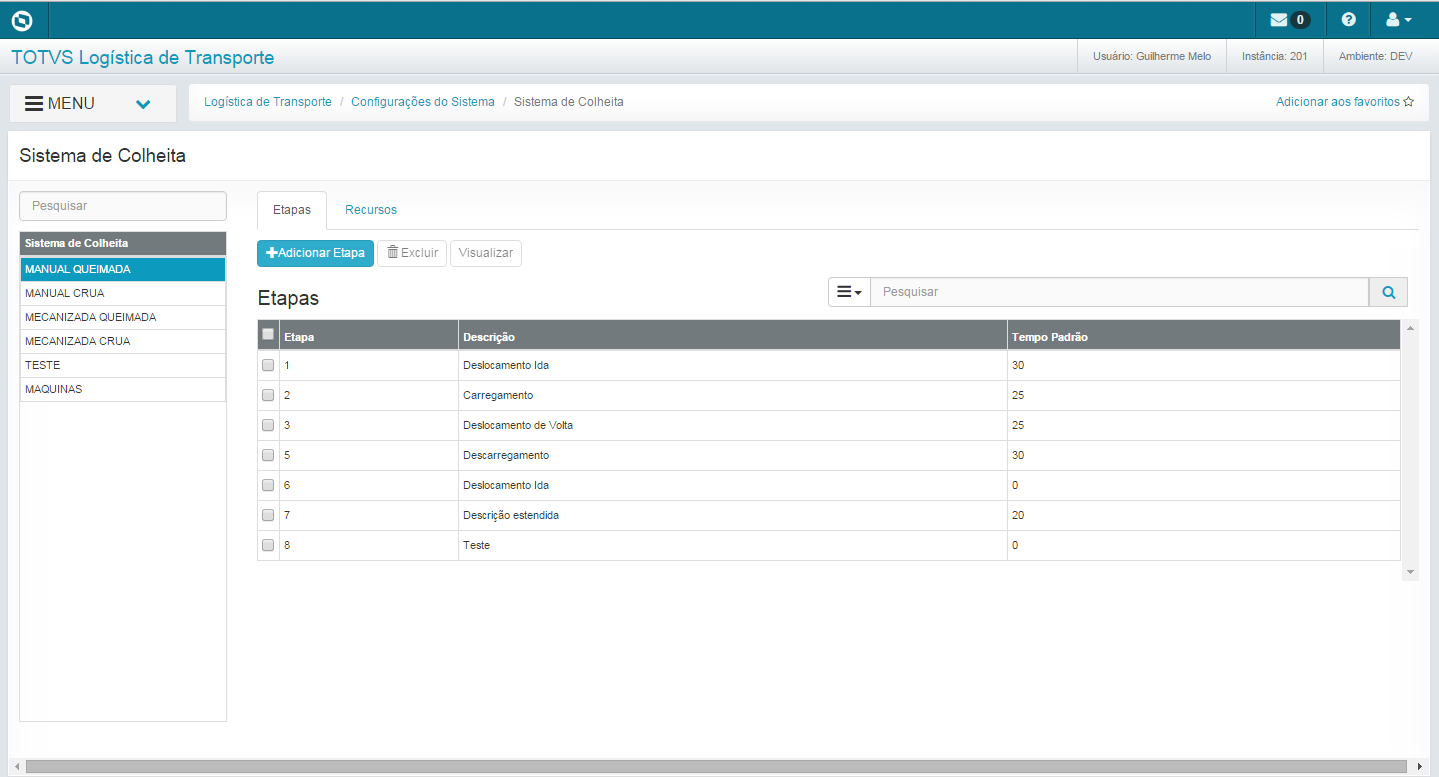The width and height of the screenshot is (1439, 777).
Task: Click Descarregamento description cell
Action: [733, 455]
